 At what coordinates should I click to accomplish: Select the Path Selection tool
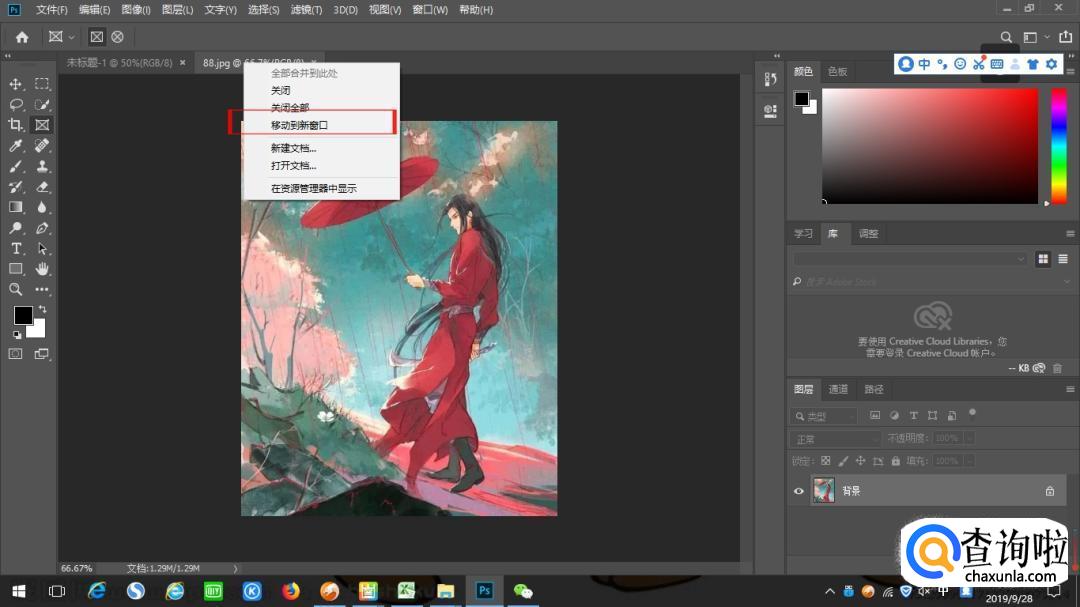[42, 248]
